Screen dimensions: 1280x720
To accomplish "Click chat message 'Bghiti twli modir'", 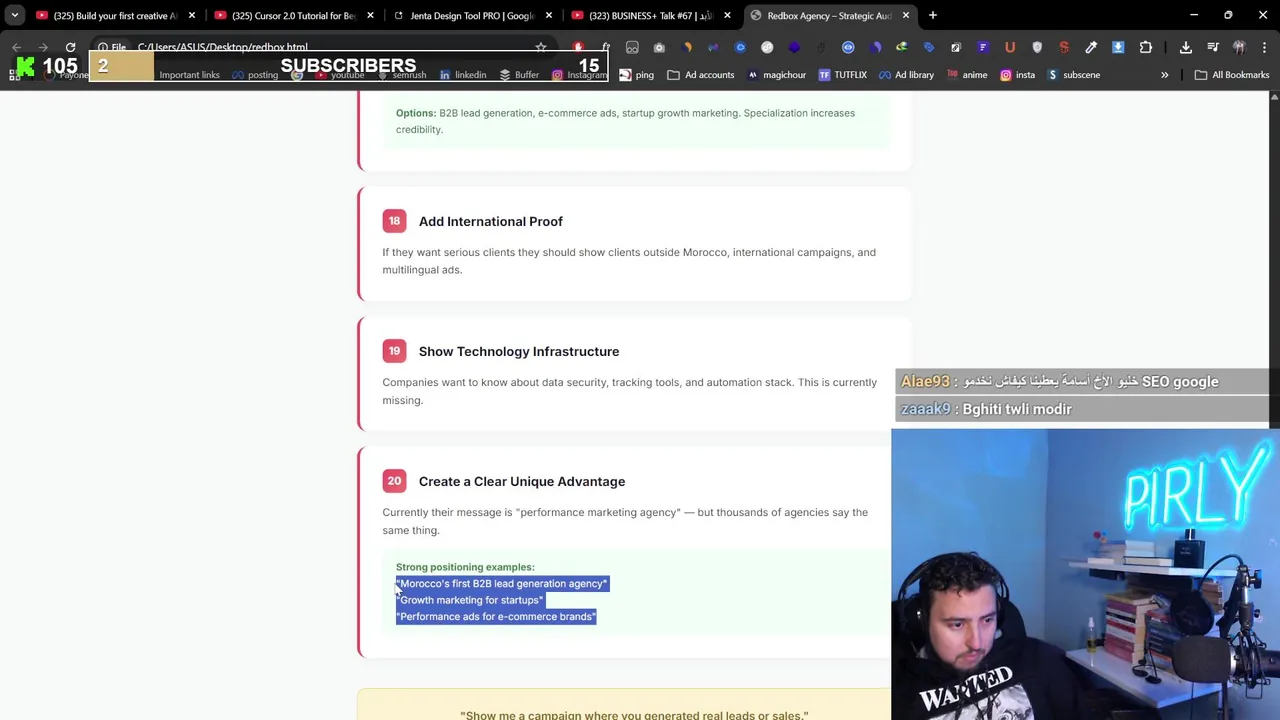I will pyautogui.click(x=1017, y=409).
